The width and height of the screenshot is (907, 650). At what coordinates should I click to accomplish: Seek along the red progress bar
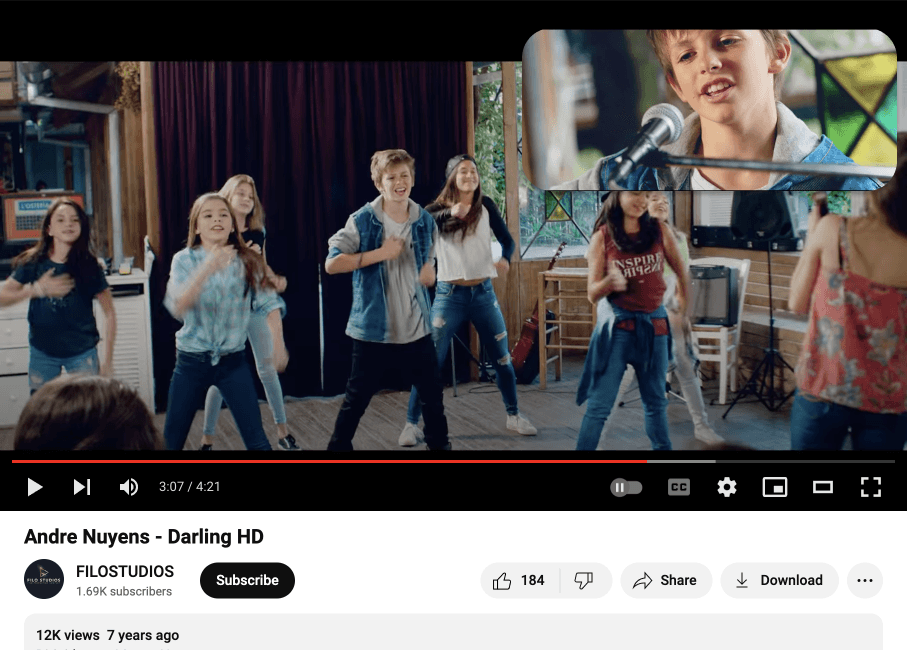click(330, 461)
